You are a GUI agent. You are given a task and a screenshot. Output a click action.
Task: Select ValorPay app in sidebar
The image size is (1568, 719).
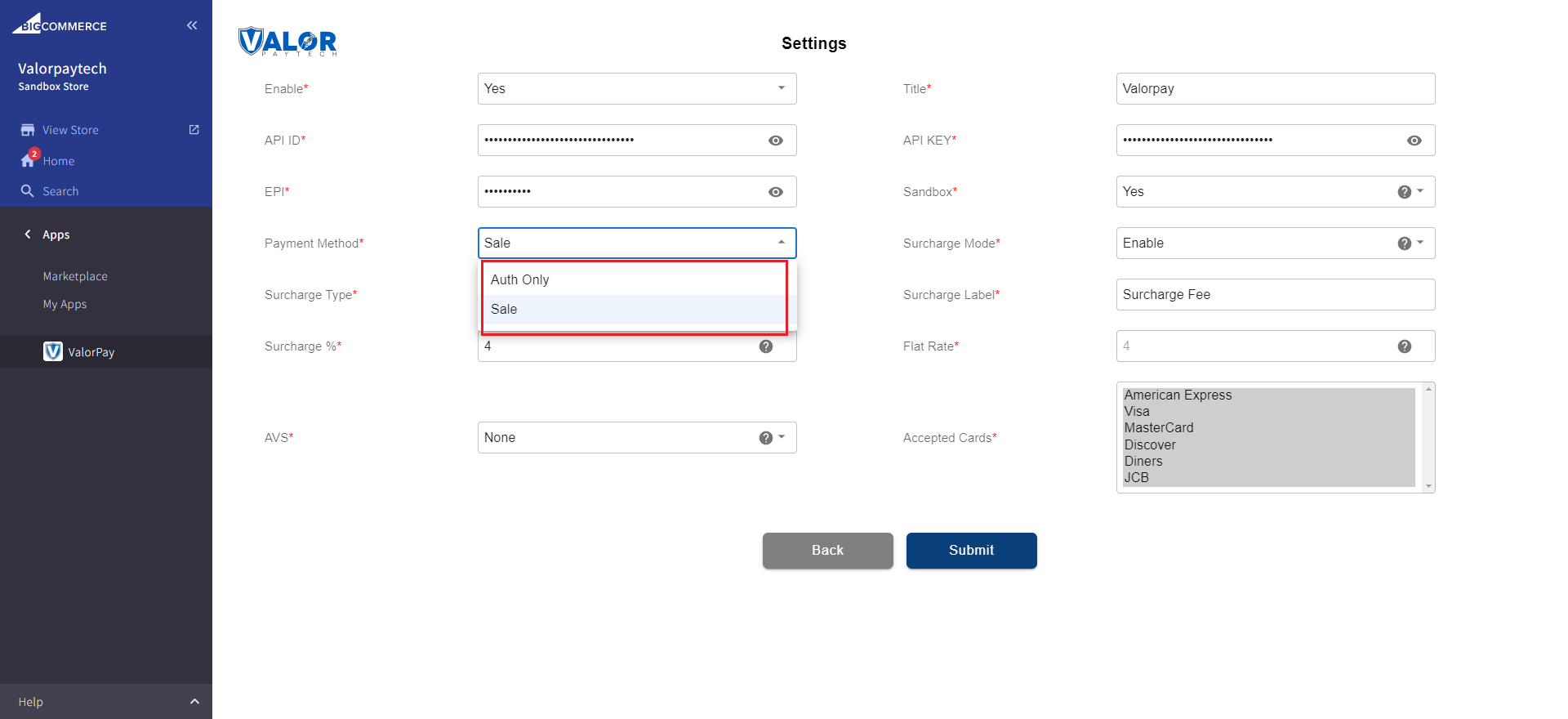click(x=106, y=351)
